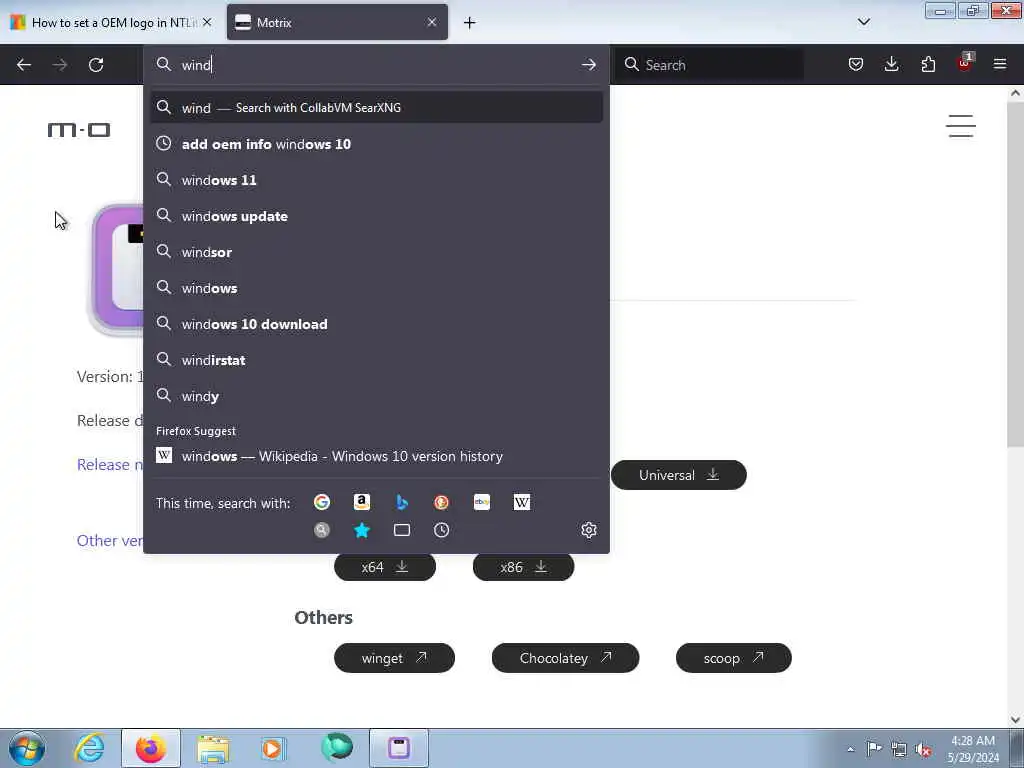This screenshot has width=1024, height=768.
Task: Close the Motrix tab
Action: (x=432, y=22)
